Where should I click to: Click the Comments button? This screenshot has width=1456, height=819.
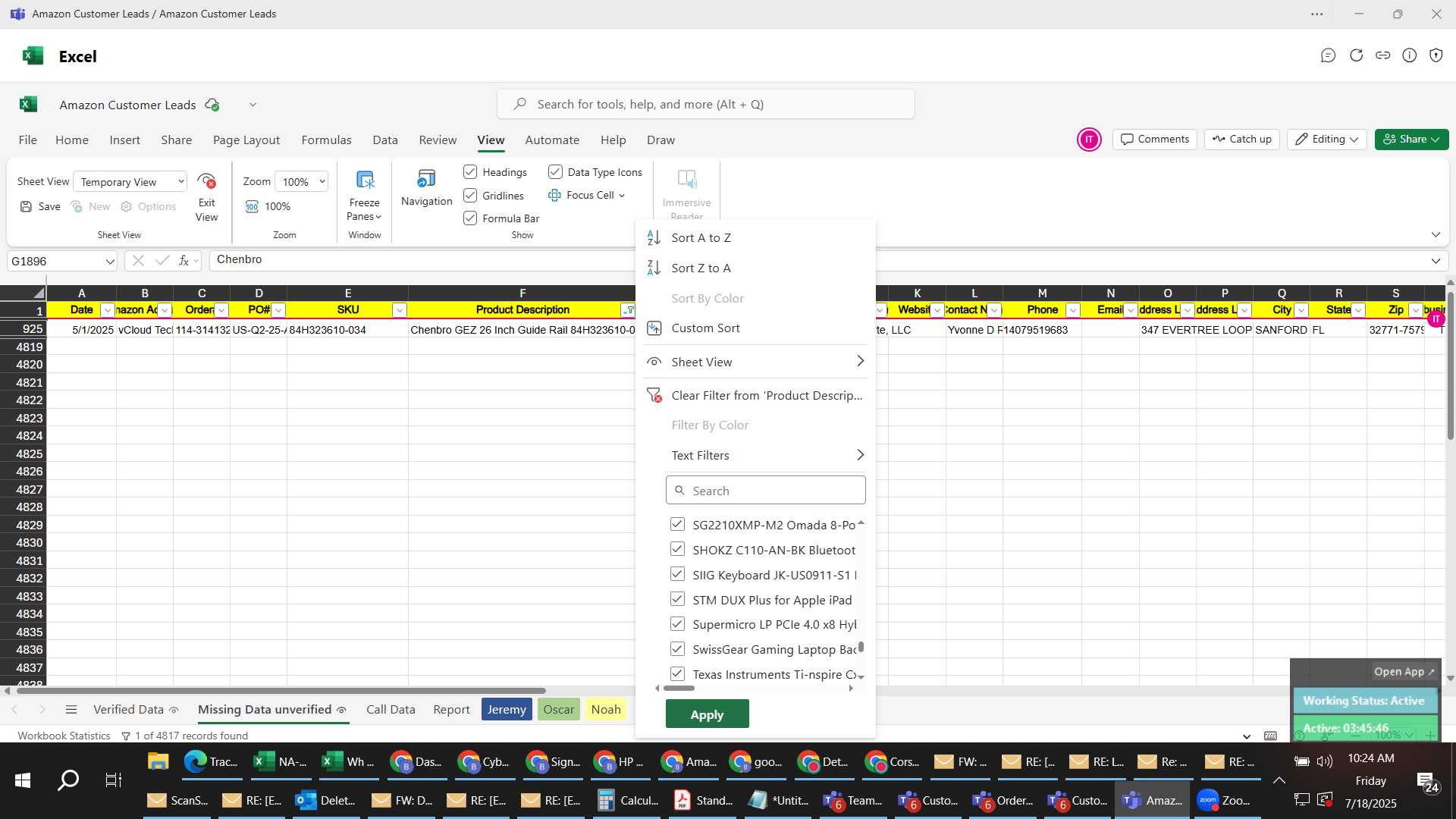1154,140
